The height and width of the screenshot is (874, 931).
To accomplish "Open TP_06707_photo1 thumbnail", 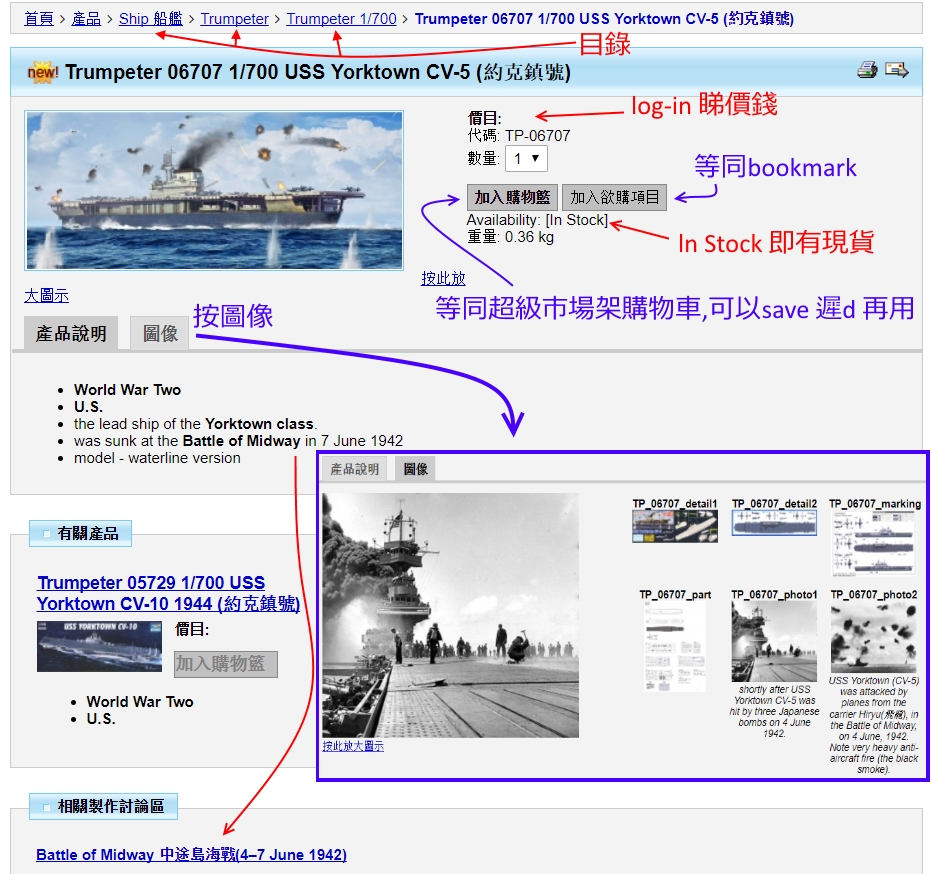I will coord(774,641).
